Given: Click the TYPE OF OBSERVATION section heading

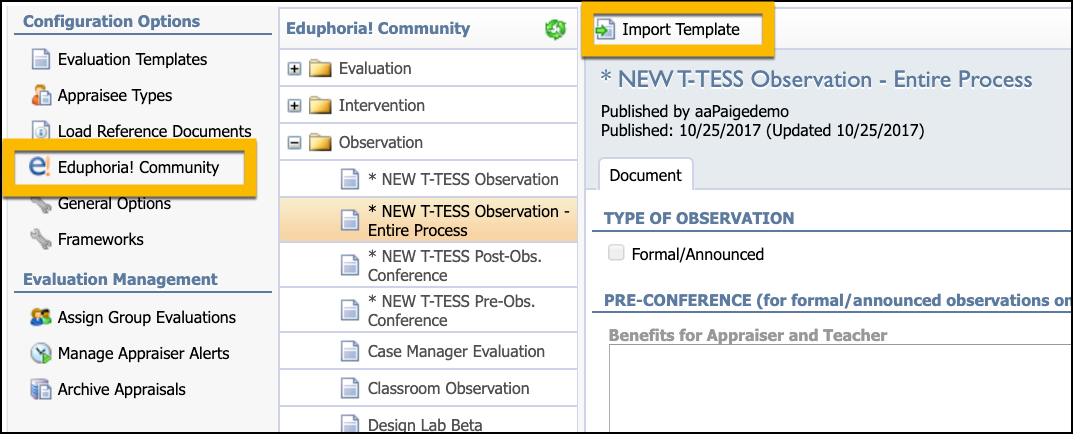Looking at the screenshot, I should tap(699, 218).
